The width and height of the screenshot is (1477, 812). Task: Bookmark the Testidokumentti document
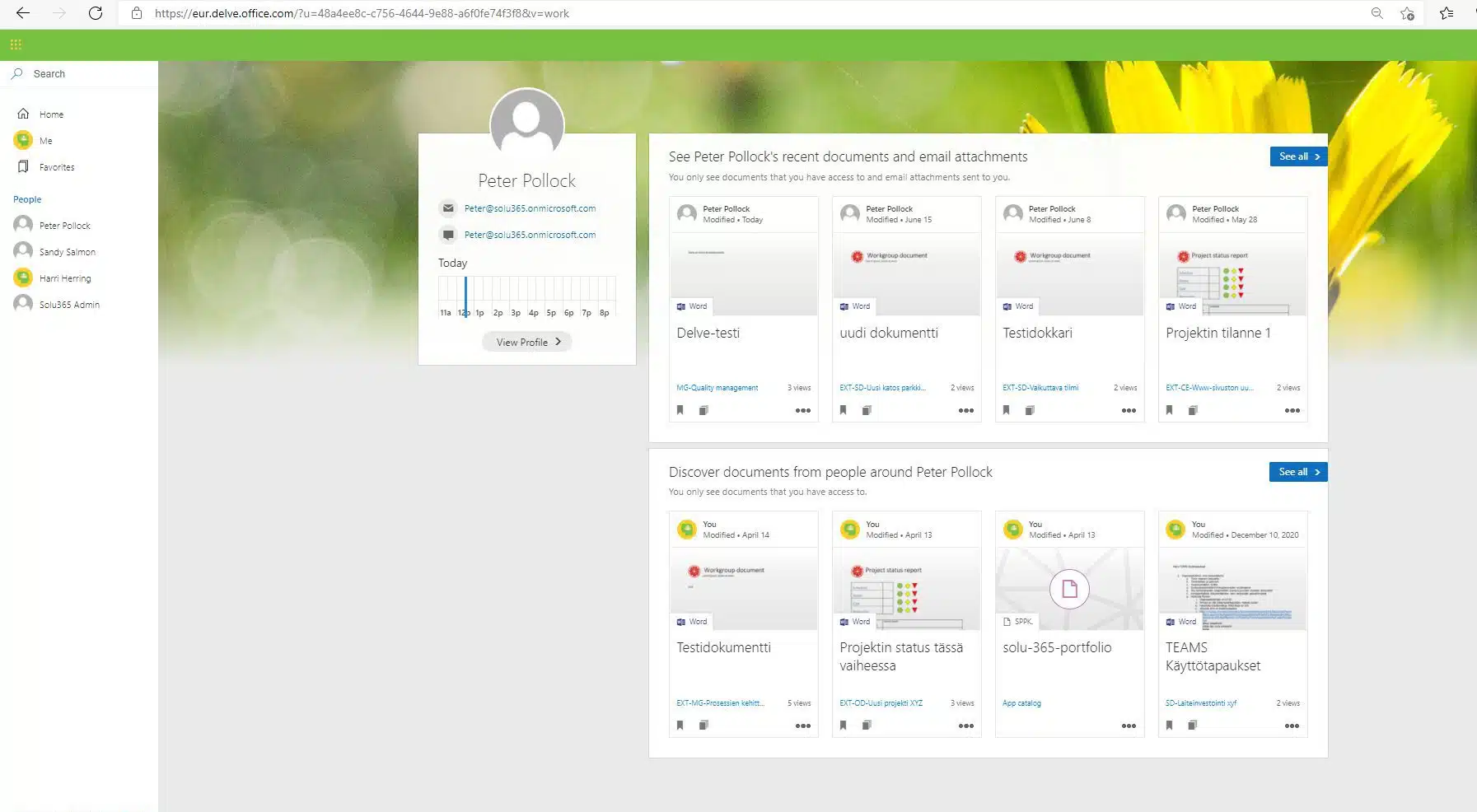coord(680,726)
